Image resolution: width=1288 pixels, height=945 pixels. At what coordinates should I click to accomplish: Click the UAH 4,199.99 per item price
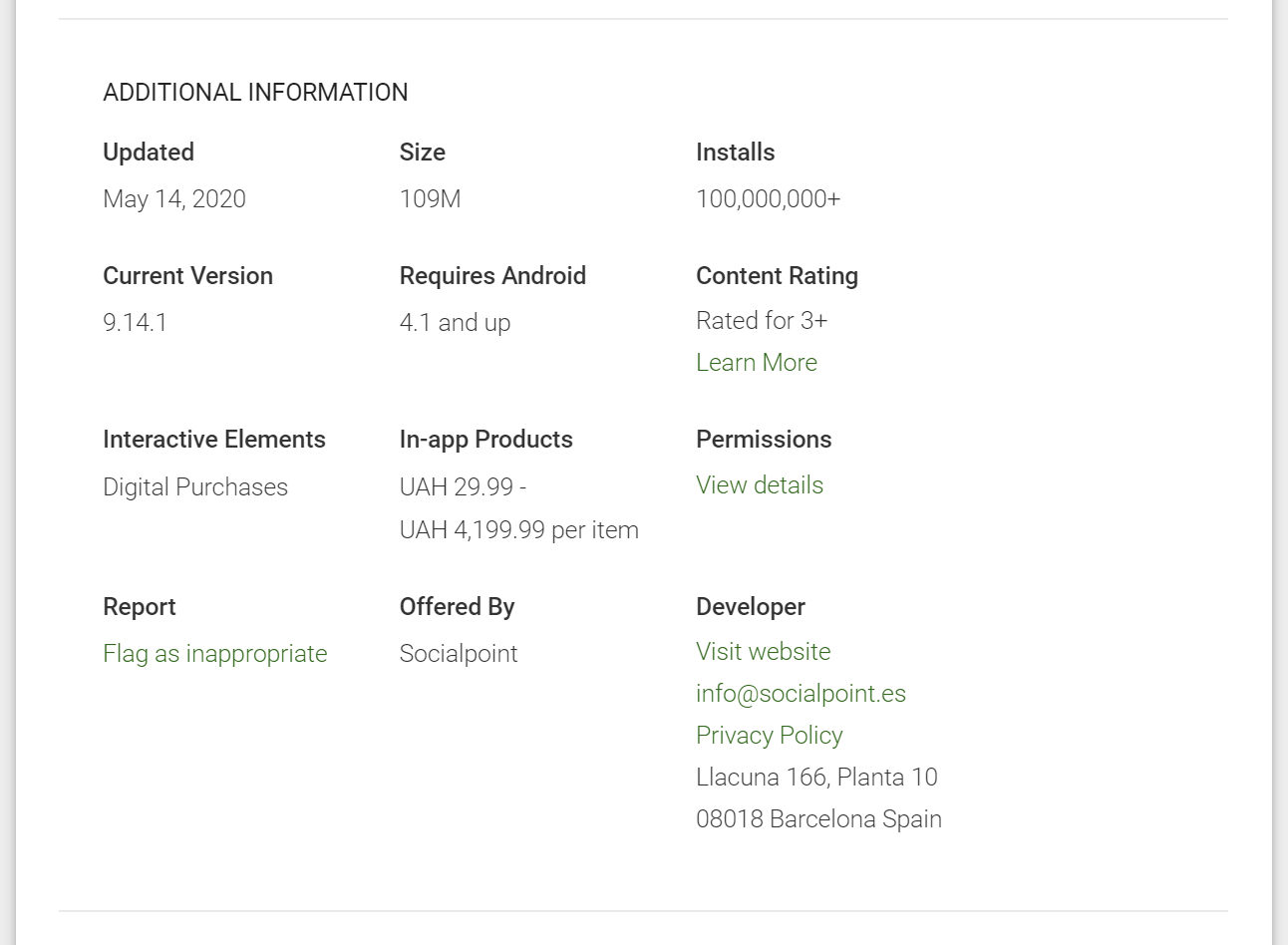pyautogui.click(x=518, y=530)
